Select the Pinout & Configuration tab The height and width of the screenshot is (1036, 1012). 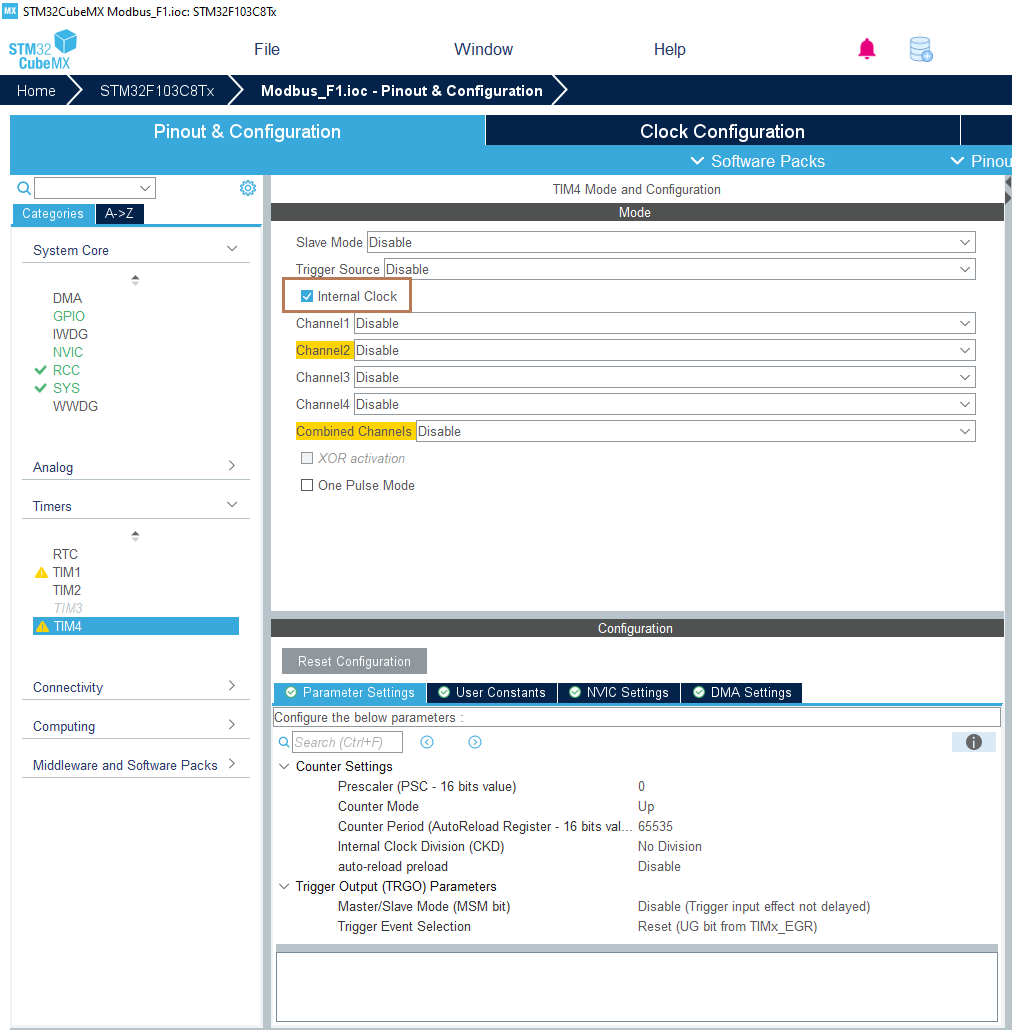tap(248, 131)
